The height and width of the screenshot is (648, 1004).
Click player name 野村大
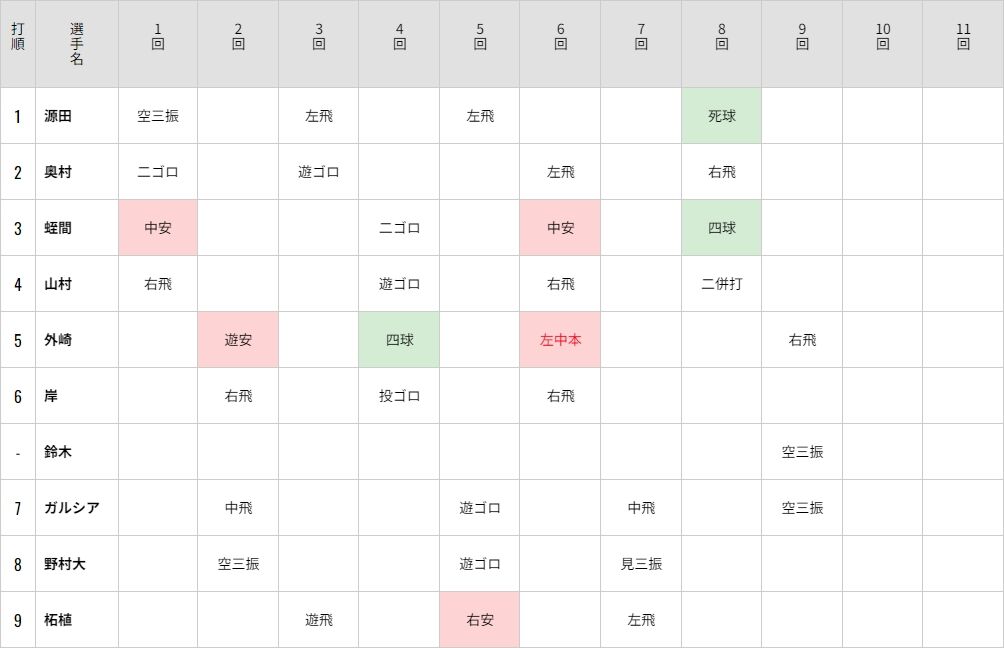(65, 564)
